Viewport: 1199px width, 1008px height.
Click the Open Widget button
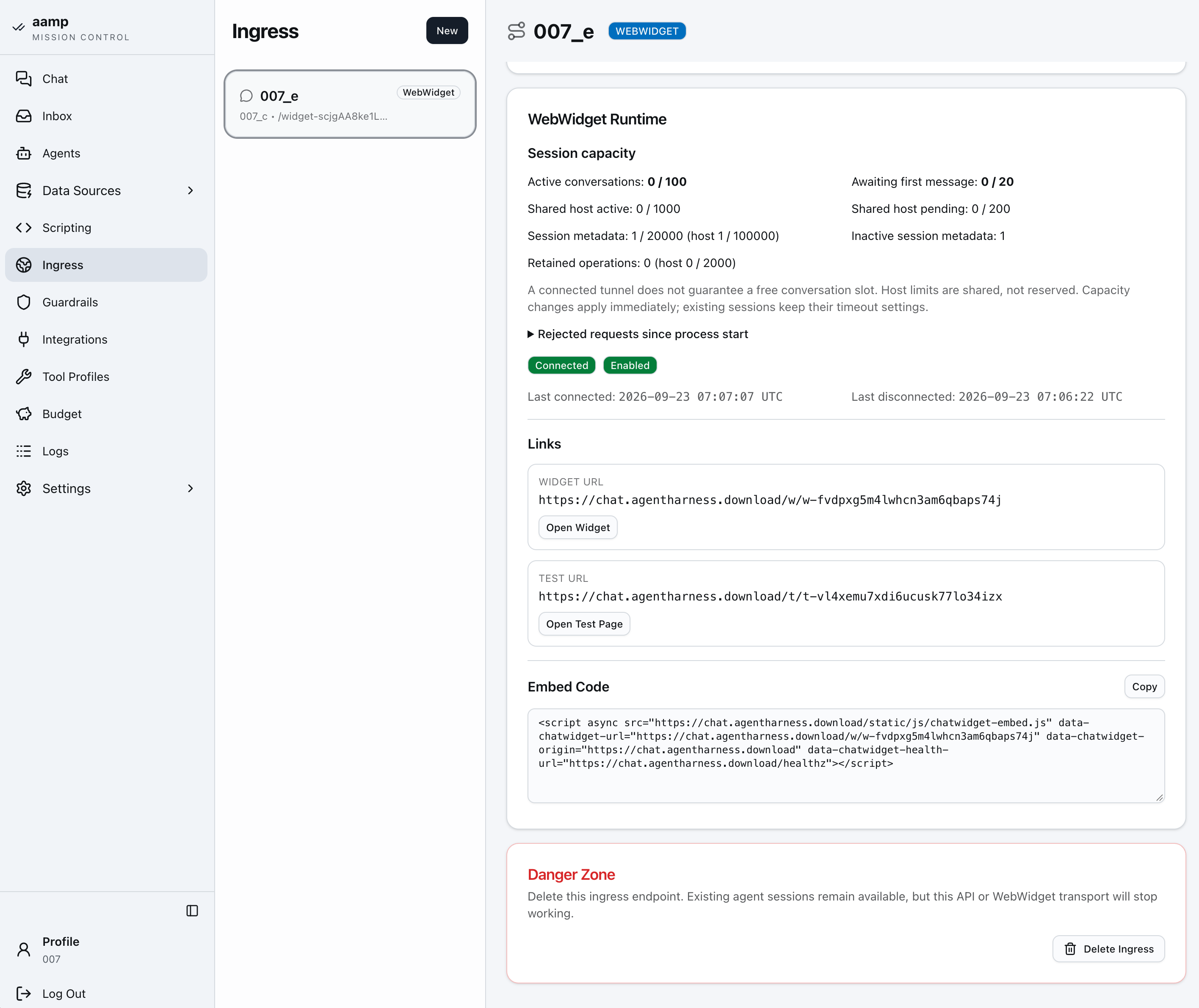point(578,527)
